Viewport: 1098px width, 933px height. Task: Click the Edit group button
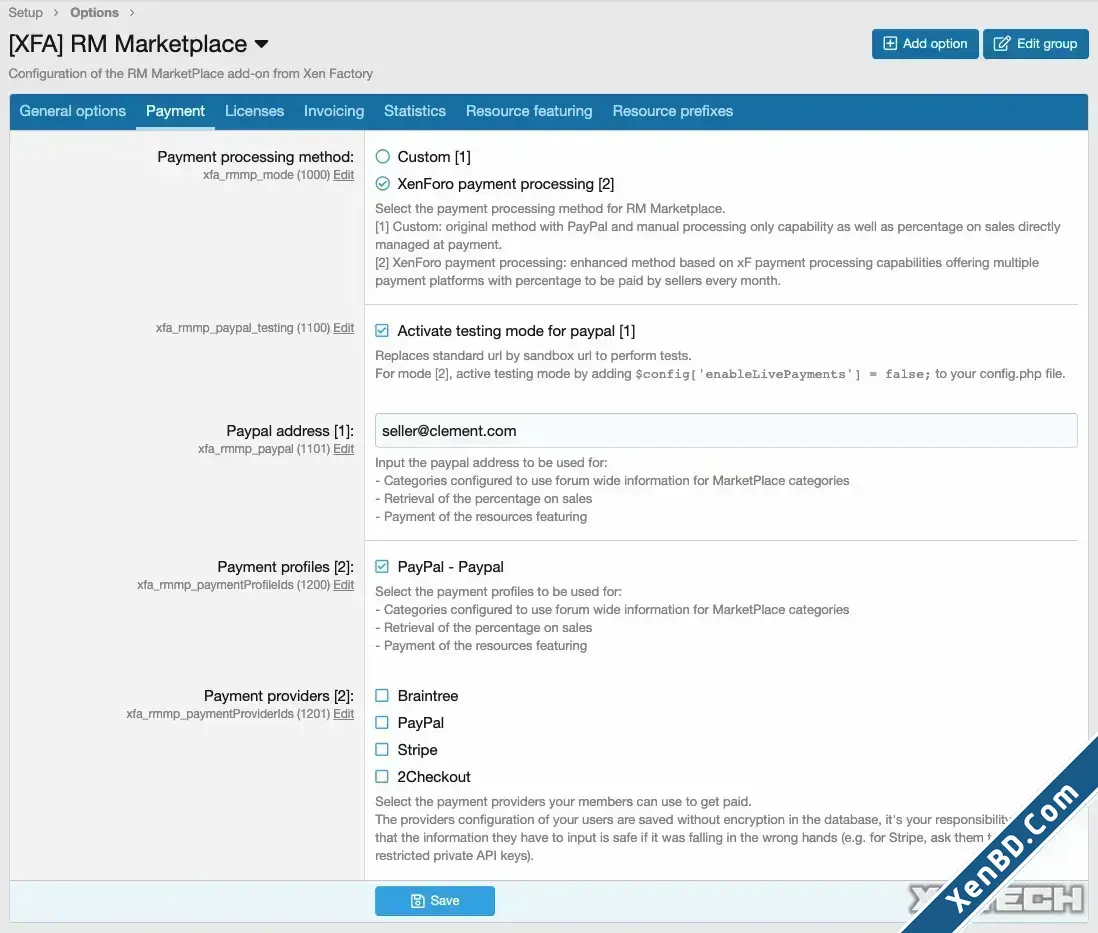[1035, 43]
